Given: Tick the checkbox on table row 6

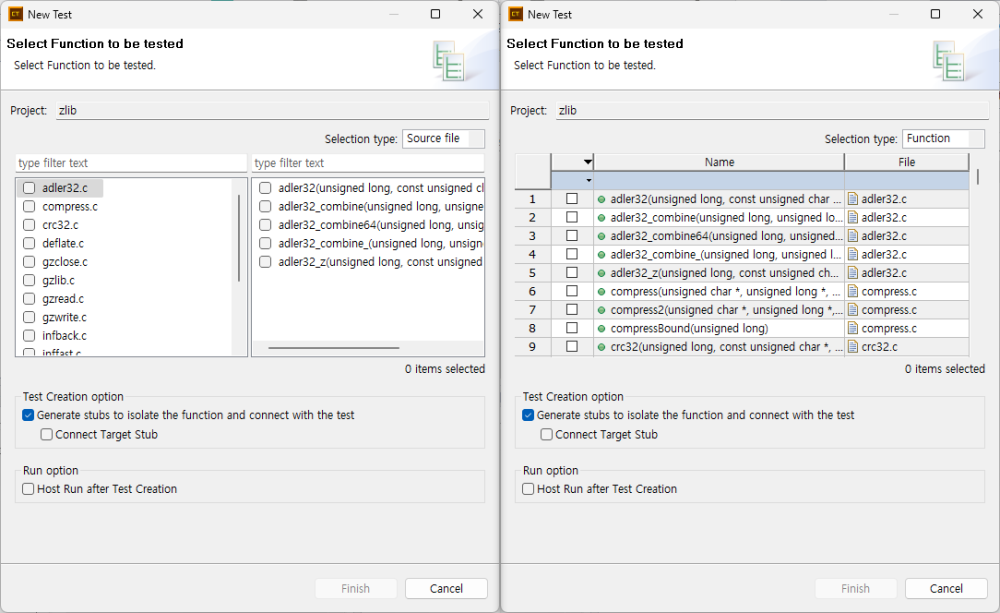Looking at the screenshot, I should click(572, 291).
